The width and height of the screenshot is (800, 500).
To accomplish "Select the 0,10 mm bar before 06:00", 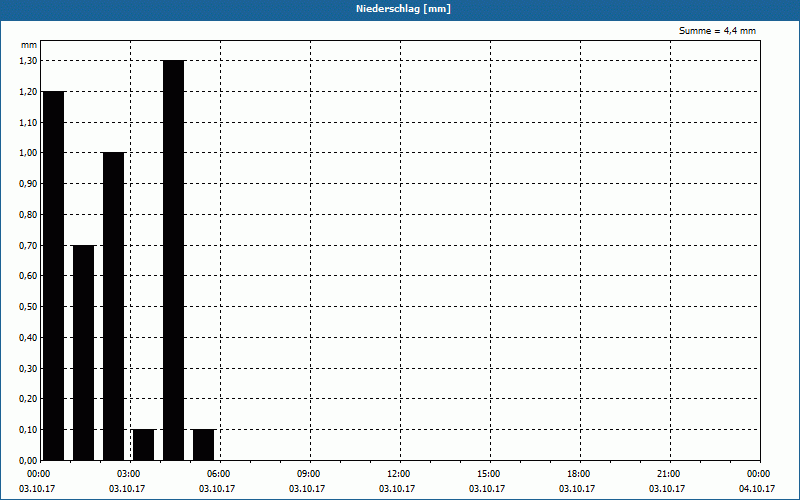I will (x=204, y=445).
